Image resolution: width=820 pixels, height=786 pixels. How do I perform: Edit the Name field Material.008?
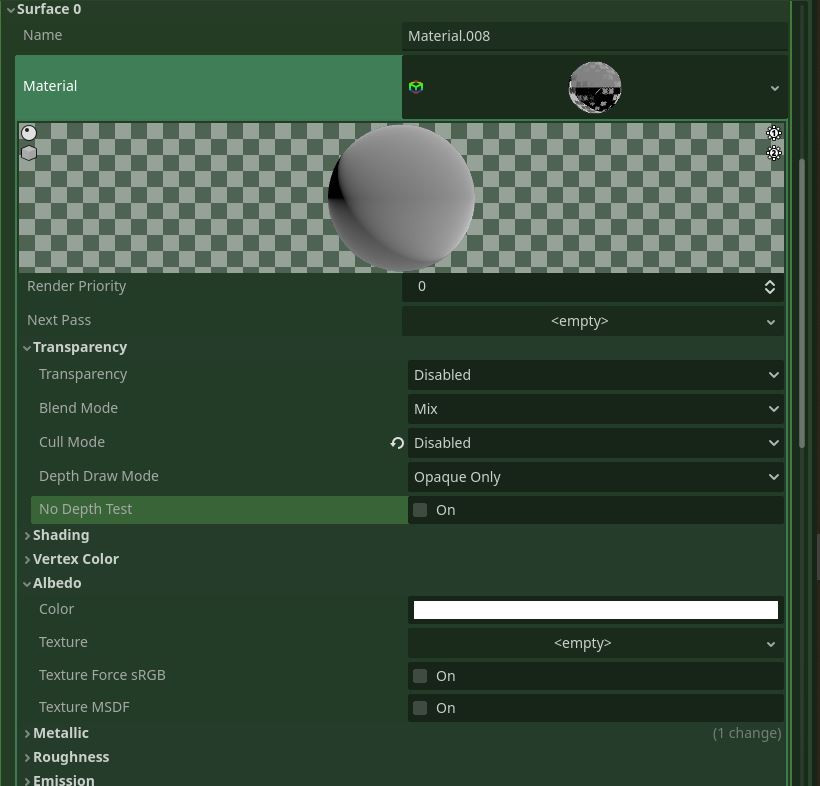click(x=594, y=36)
